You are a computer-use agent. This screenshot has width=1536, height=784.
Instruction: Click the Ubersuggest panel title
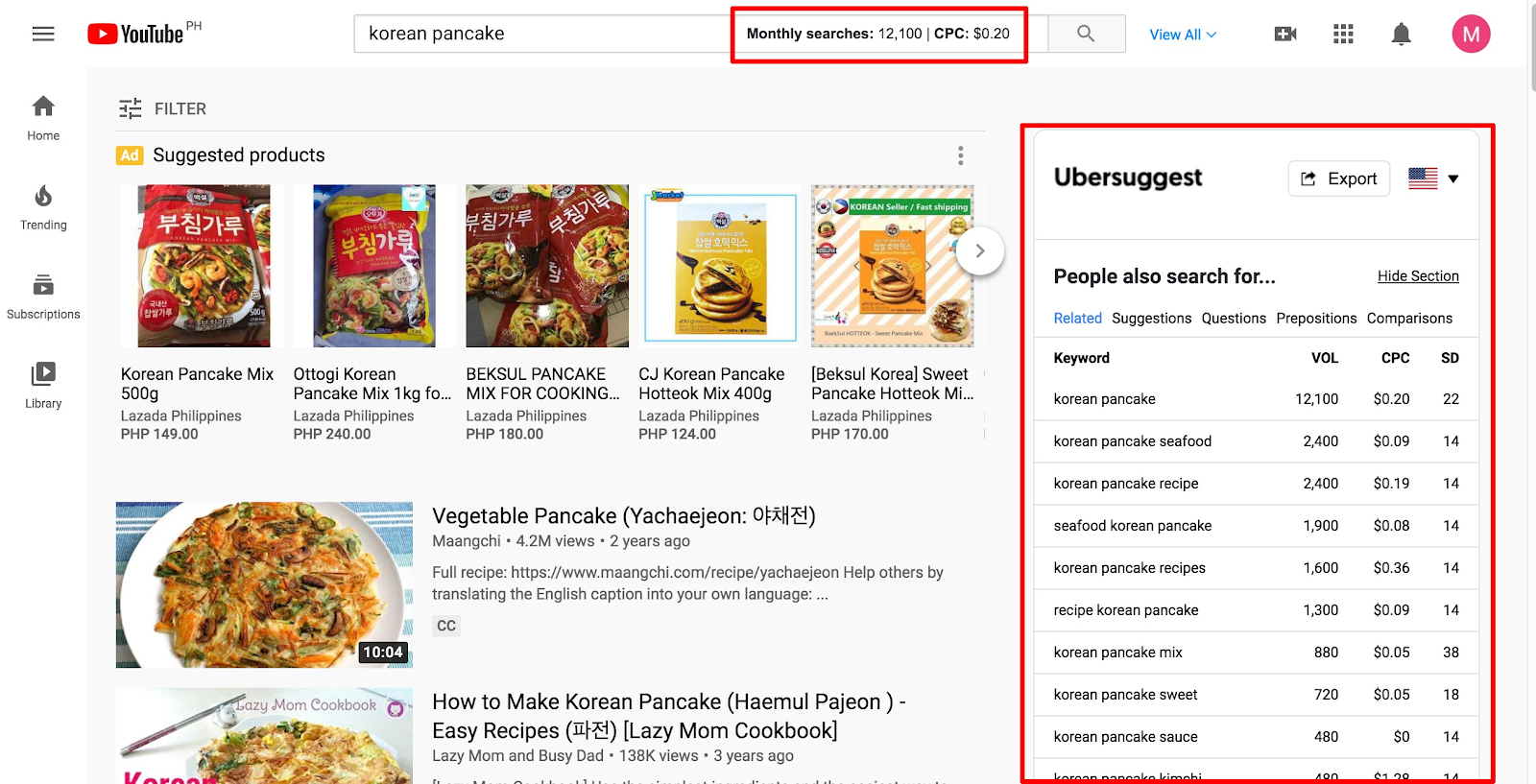coord(1127,178)
